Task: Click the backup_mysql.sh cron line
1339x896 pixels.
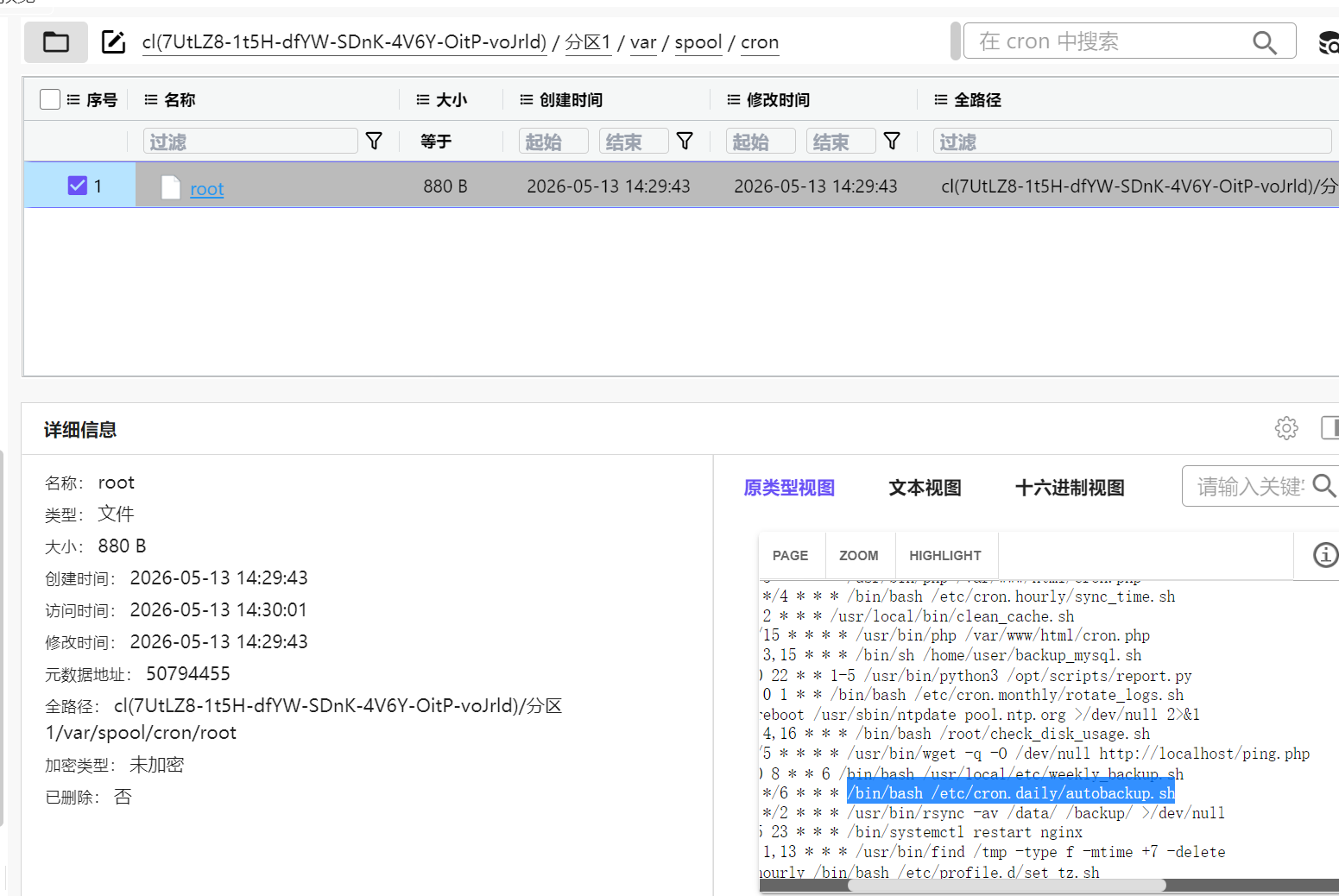Action: 951,655
